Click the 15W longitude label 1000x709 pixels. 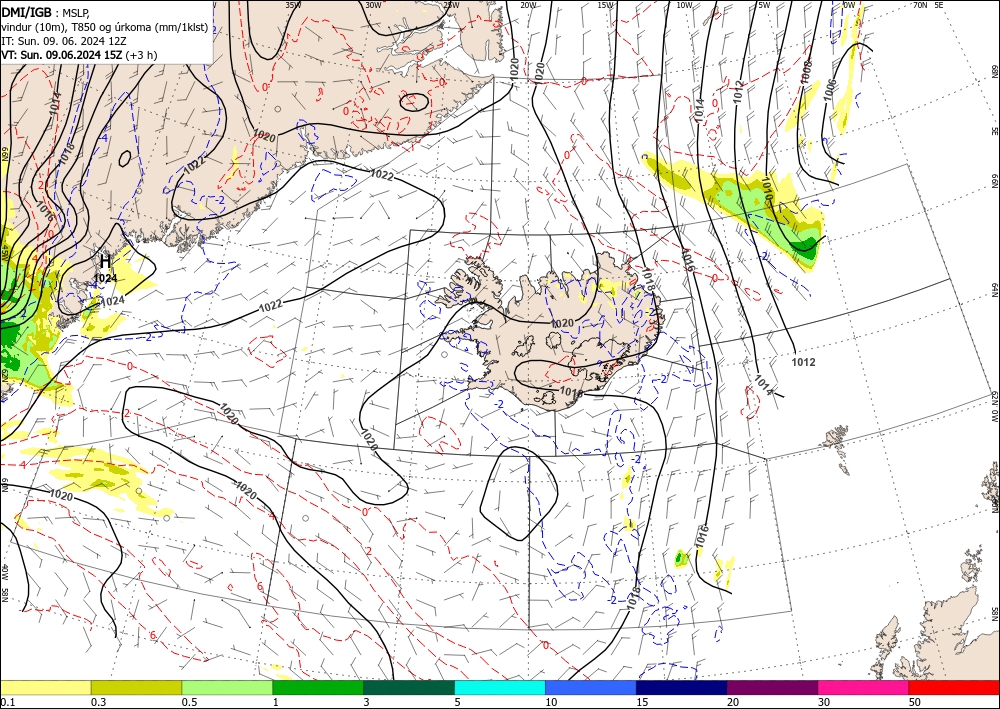point(606,5)
